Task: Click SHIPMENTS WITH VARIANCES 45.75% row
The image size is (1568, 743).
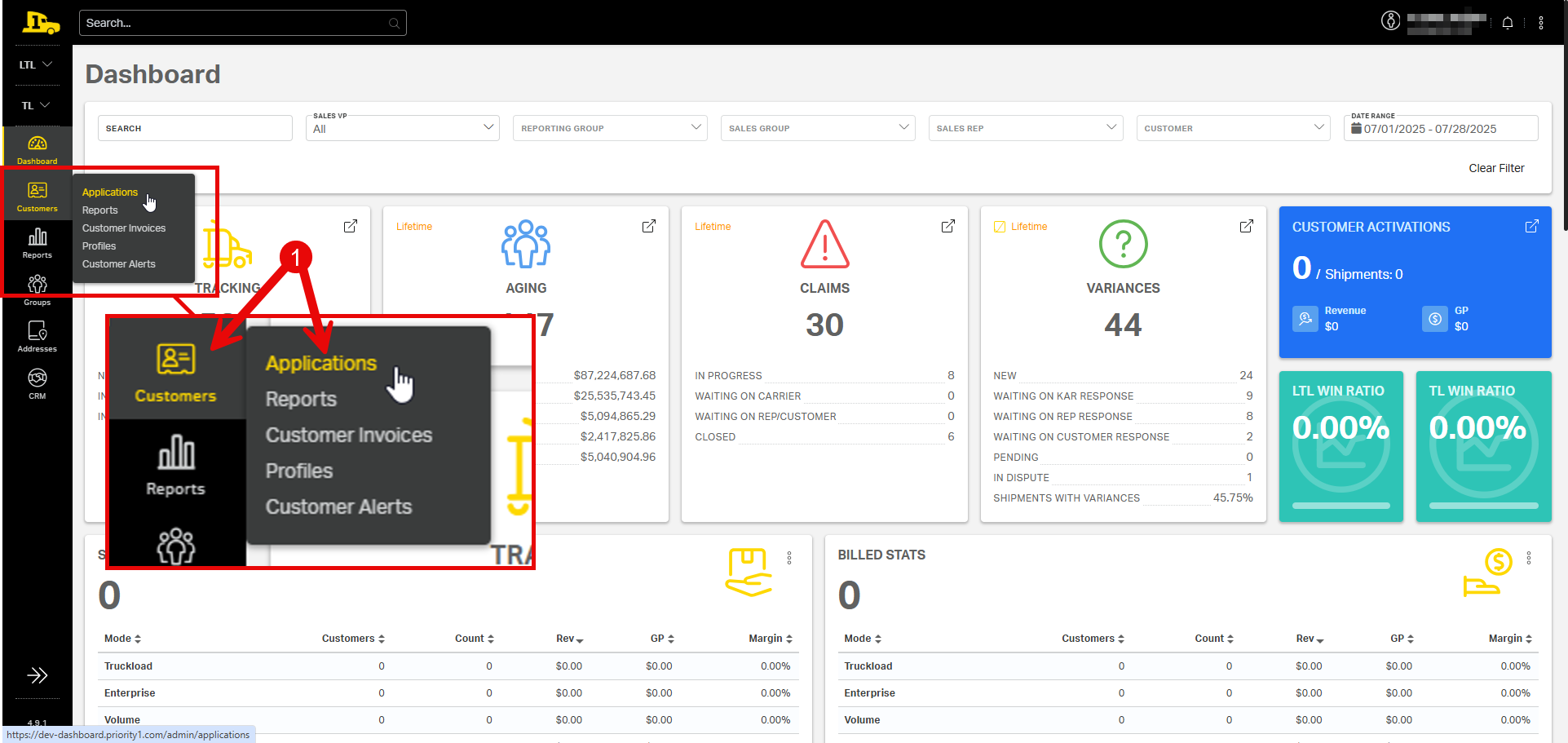Action: [x=1123, y=498]
